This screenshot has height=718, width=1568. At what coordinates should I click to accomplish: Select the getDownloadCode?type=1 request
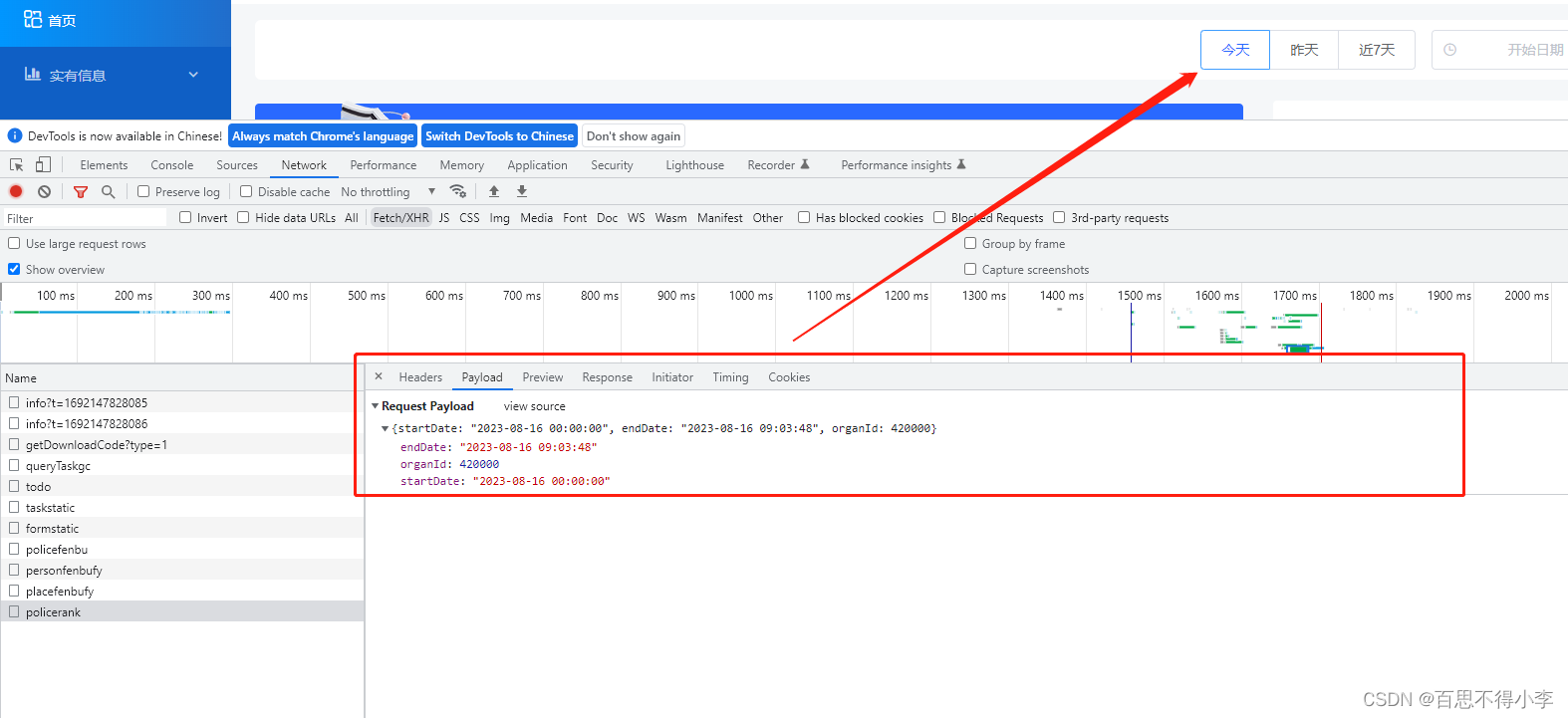click(182, 444)
